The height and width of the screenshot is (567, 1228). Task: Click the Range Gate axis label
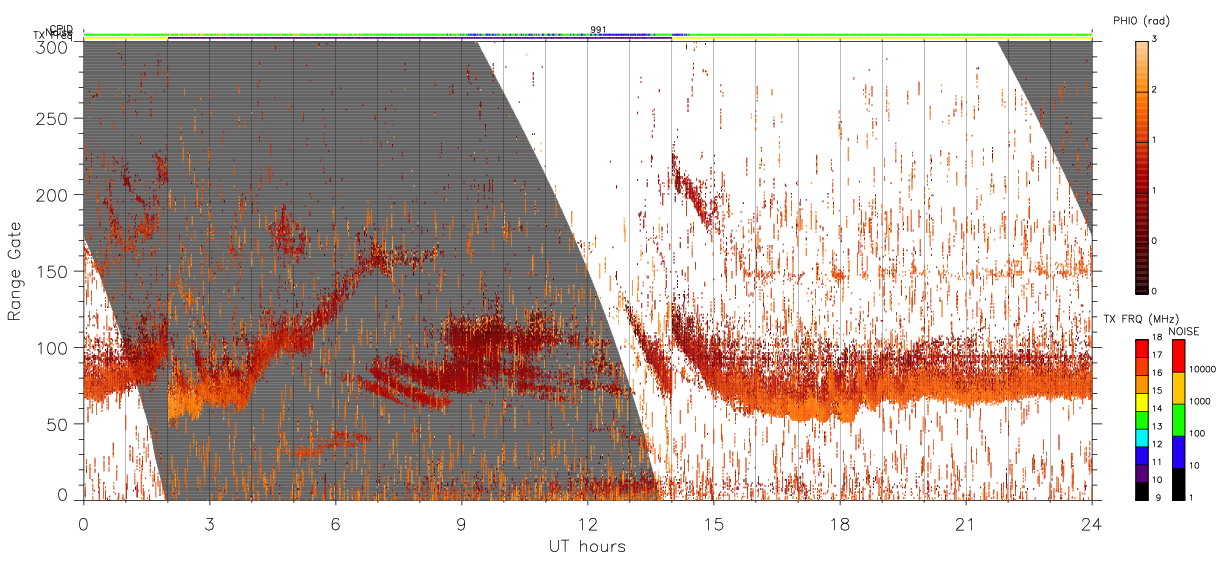(14, 273)
